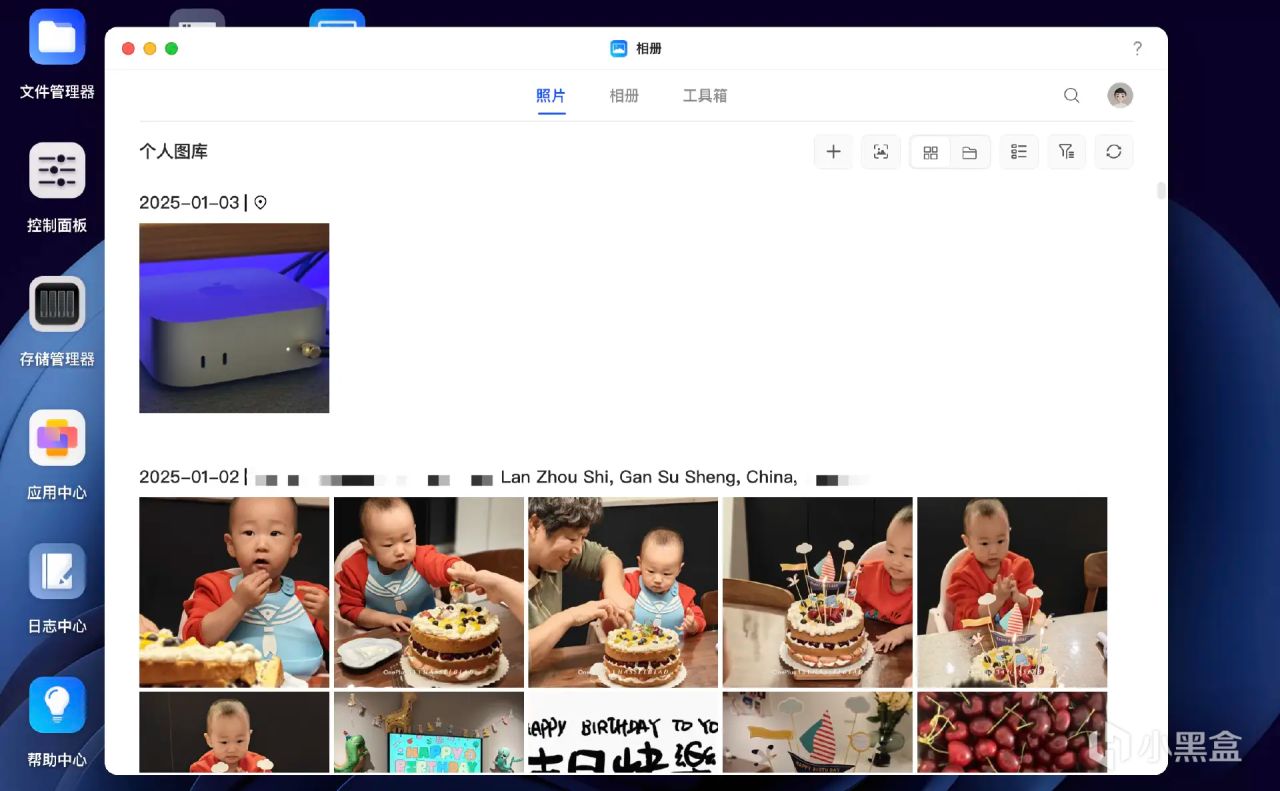Screen dimensions: 1280x791
Task: Click the 2025-01-02 date heading
Action: tap(189, 477)
